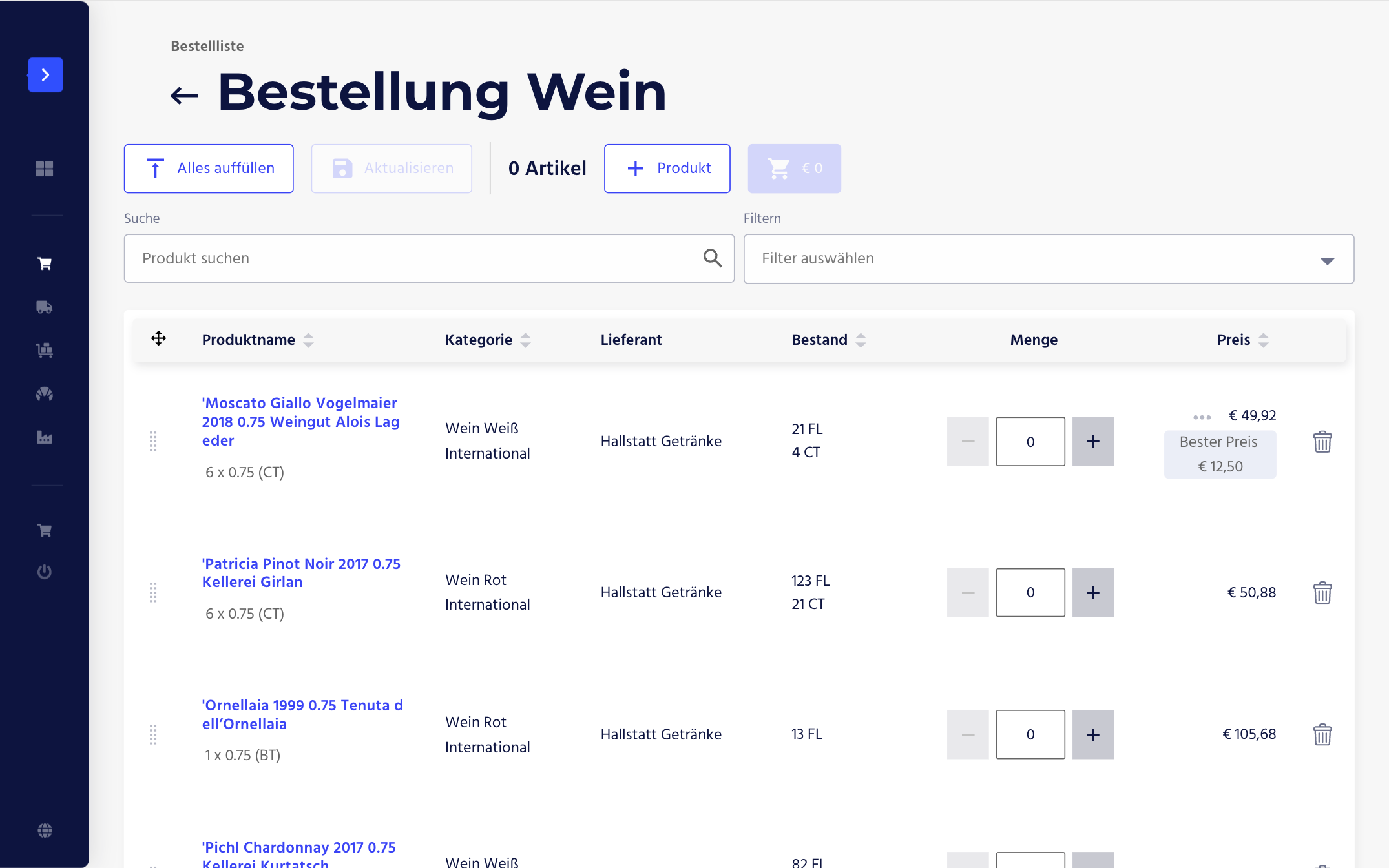Viewport: 1389px width, 868px height.
Task: Delete the Moscato Giallo Vogelmaier row
Action: pos(1322,442)
